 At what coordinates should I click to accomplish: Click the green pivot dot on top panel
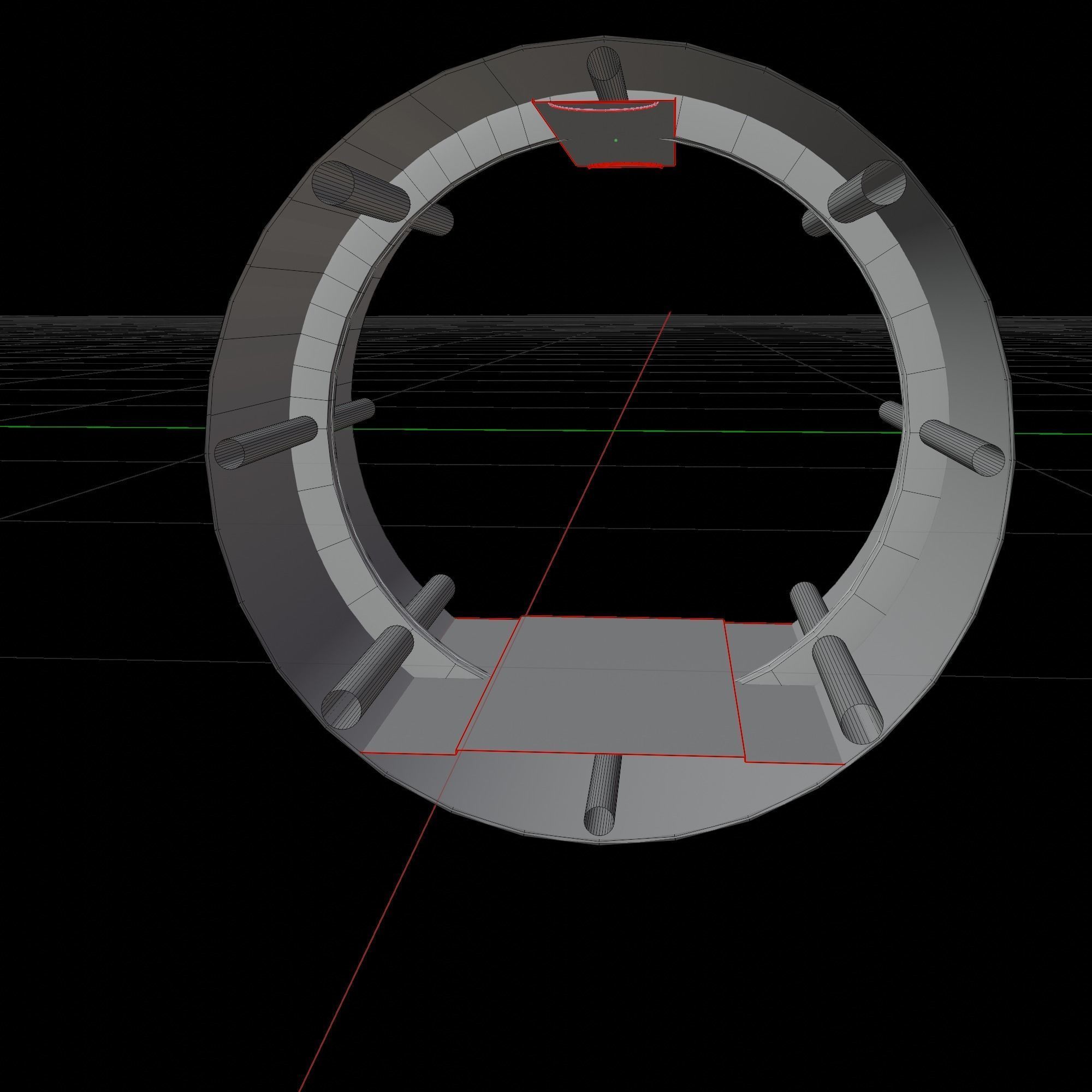[615, 140]
